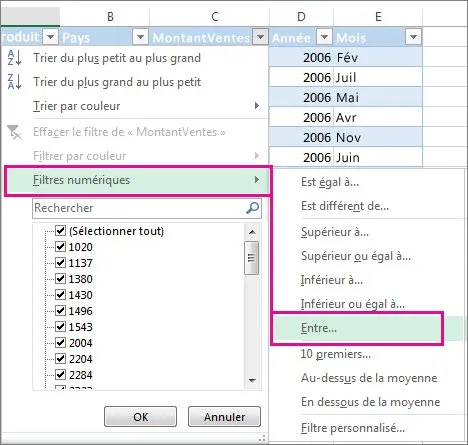Click the 2006 cell in the Fév row

pyautogui.click(x=301, y=57)
